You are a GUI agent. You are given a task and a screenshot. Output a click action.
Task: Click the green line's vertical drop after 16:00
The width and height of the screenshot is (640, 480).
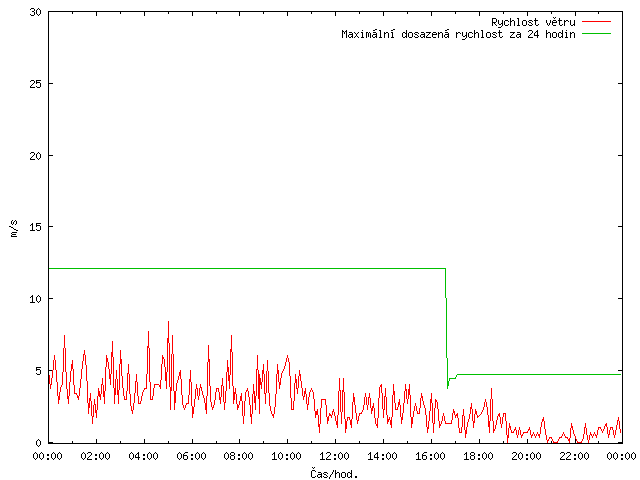(447, 327)
